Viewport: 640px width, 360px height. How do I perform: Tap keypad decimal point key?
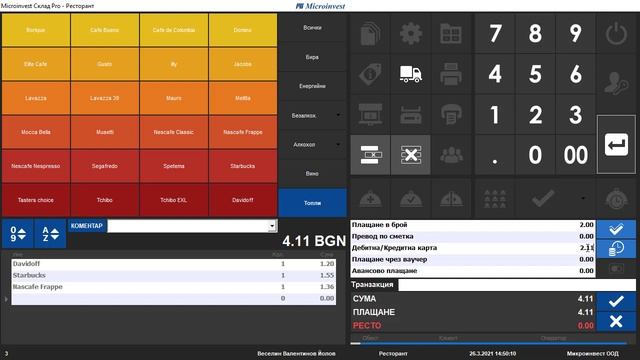point(495,155)
